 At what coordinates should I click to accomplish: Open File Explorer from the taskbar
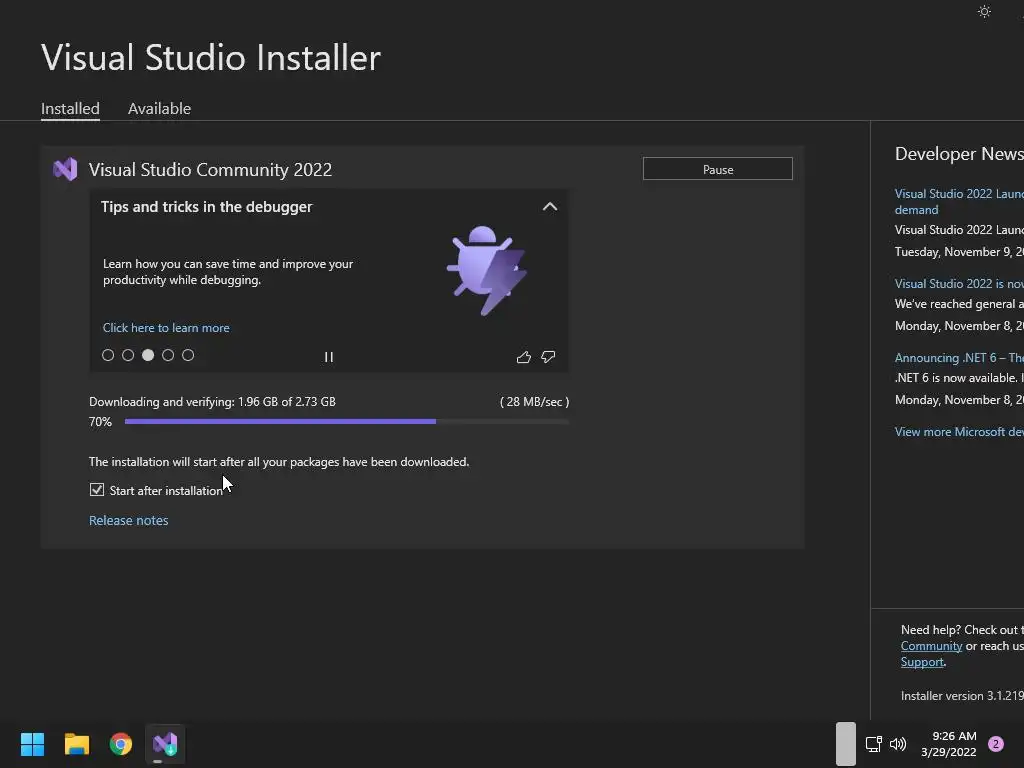[x=76, y=744]
